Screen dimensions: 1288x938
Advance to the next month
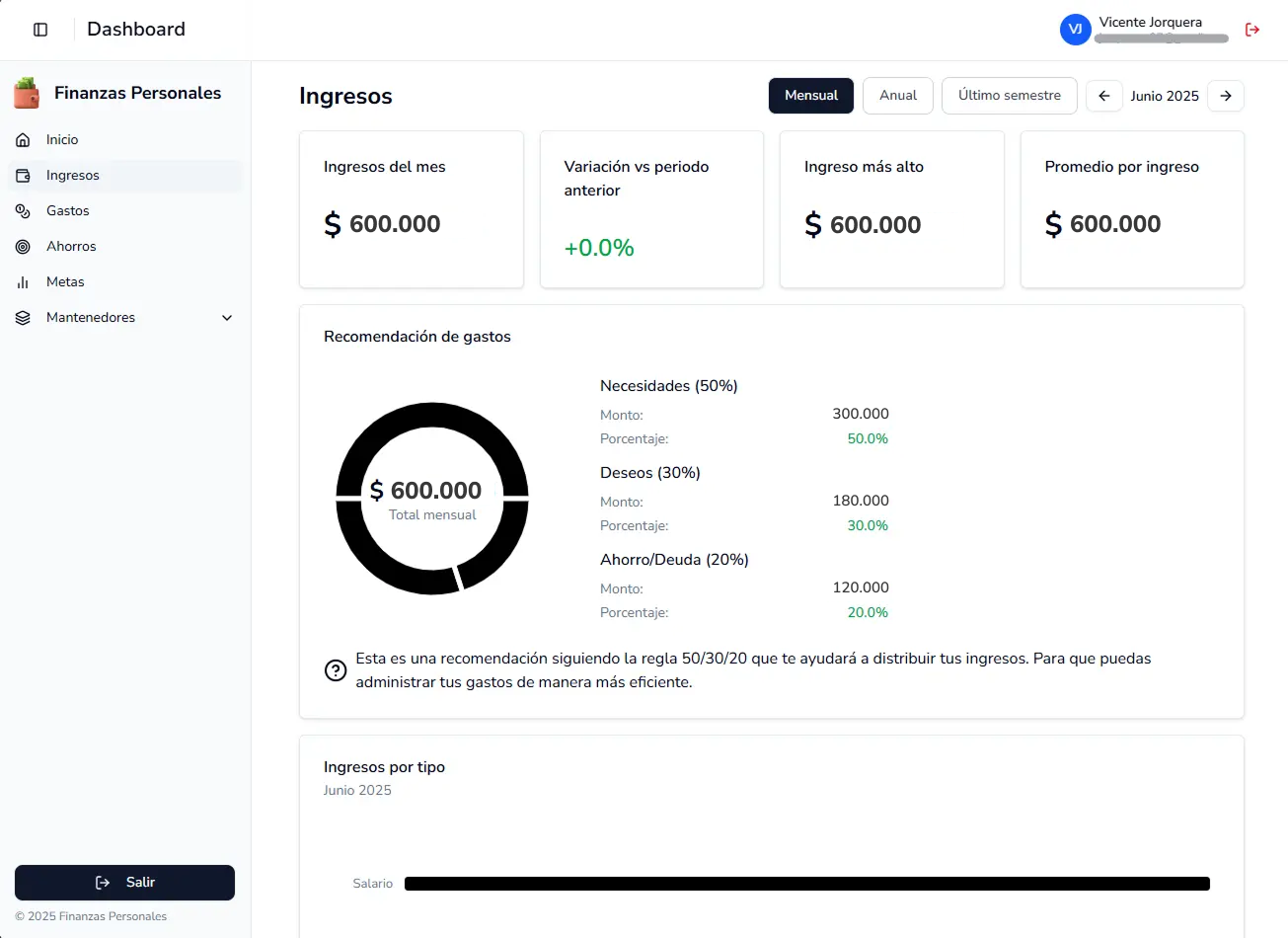(x=1226, y=96)
